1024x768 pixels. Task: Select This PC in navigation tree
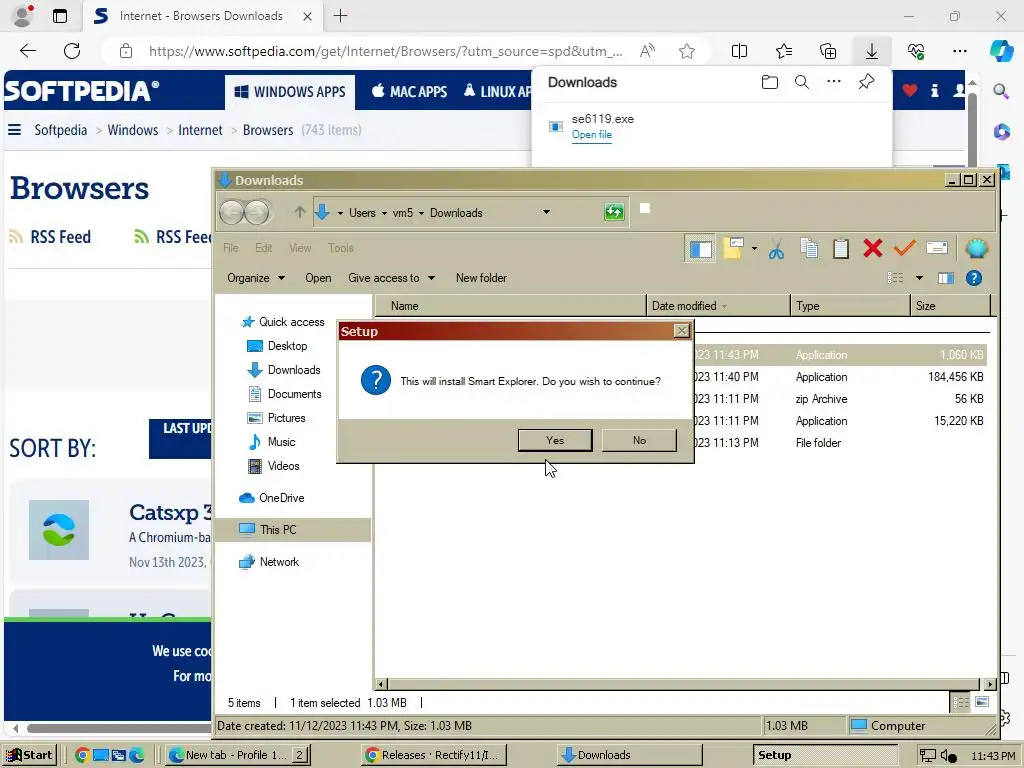(293, 530)
